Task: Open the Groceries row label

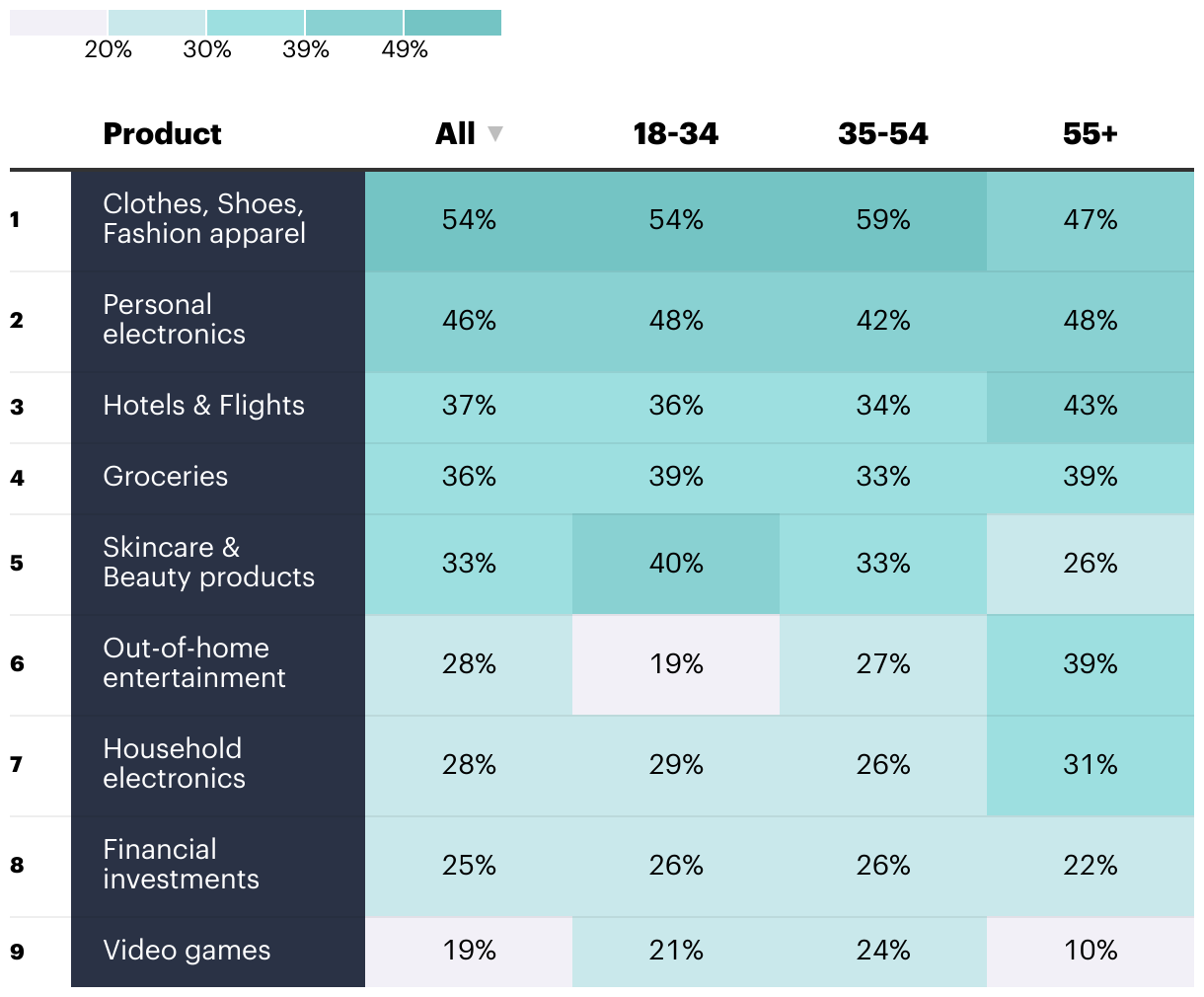Action: coord(165,477)
